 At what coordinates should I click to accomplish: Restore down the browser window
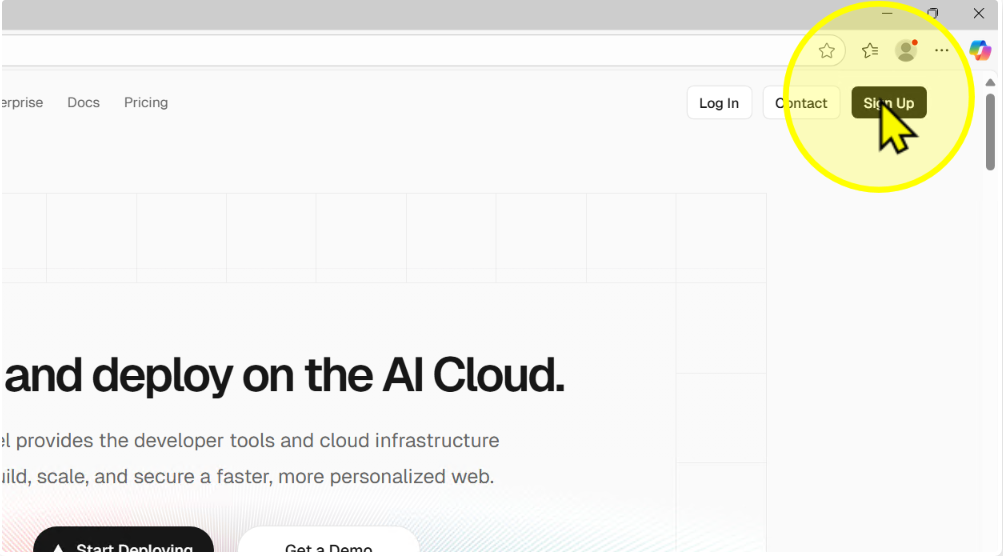pyautogui.click(x=933, y=13)
